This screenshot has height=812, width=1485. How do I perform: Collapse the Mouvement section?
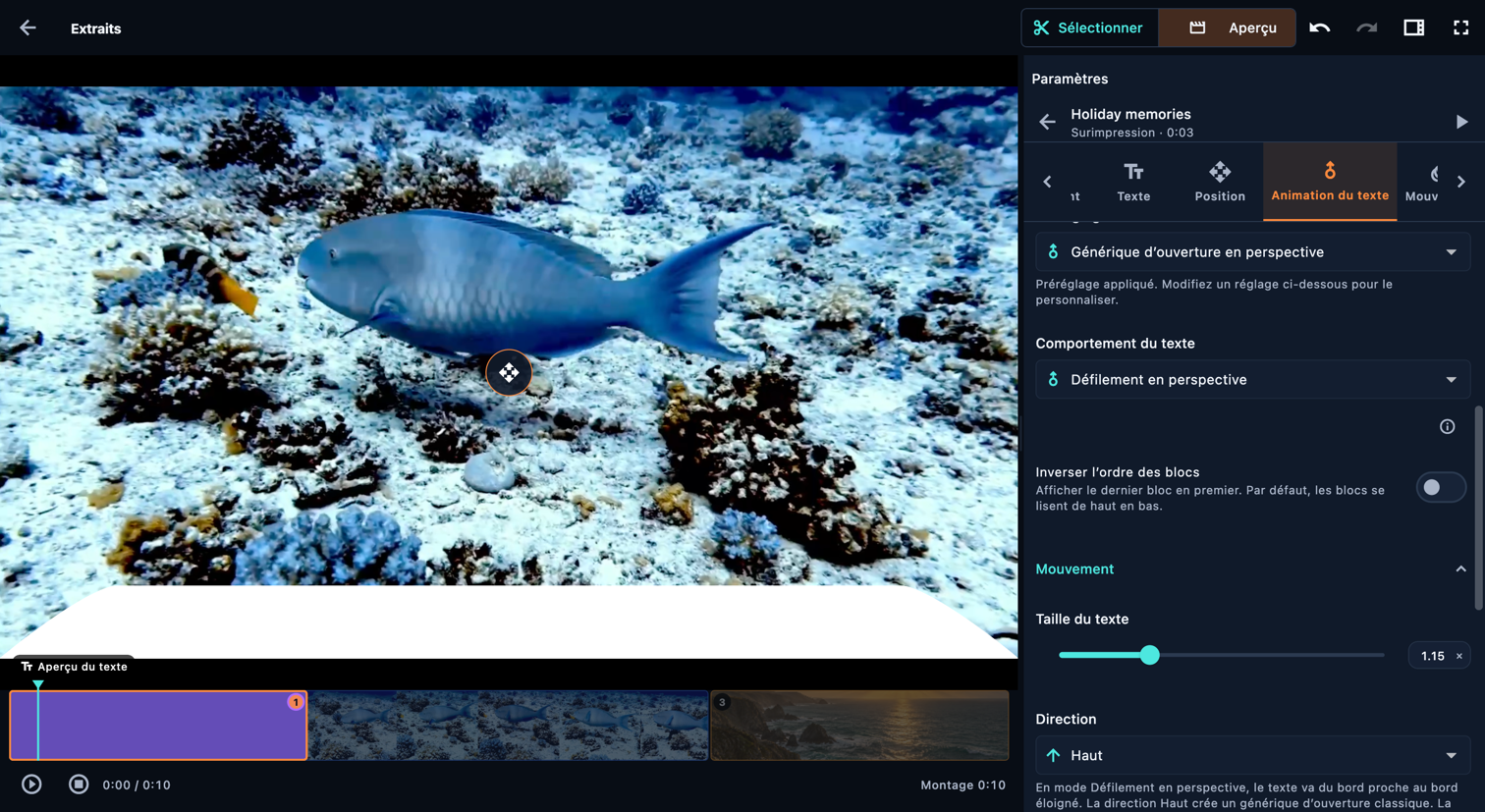[x=1460, y=569]
